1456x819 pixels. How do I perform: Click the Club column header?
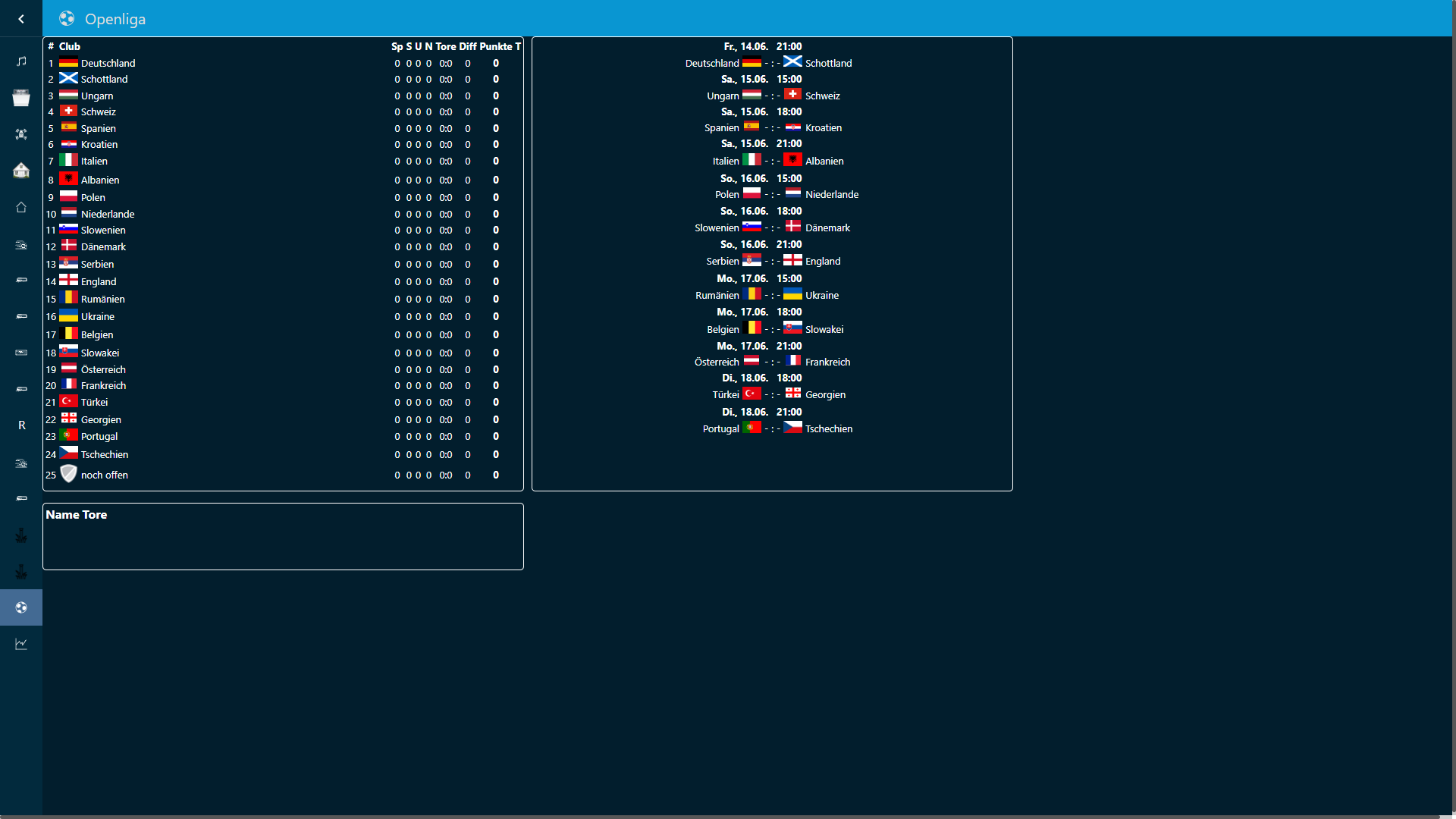pos(70,46)
